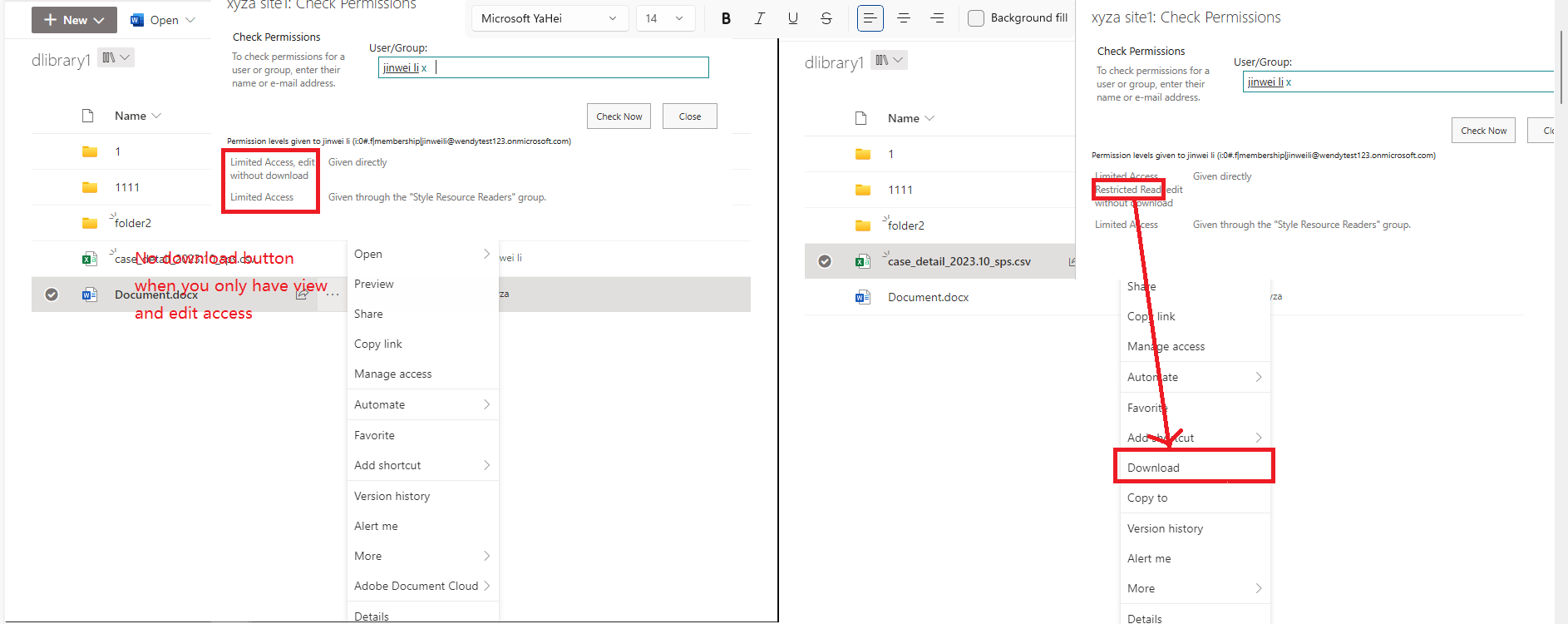Expand the More submenu in the right context menu
Viewport: 1568px width, 624px height.
point(1259,588)
